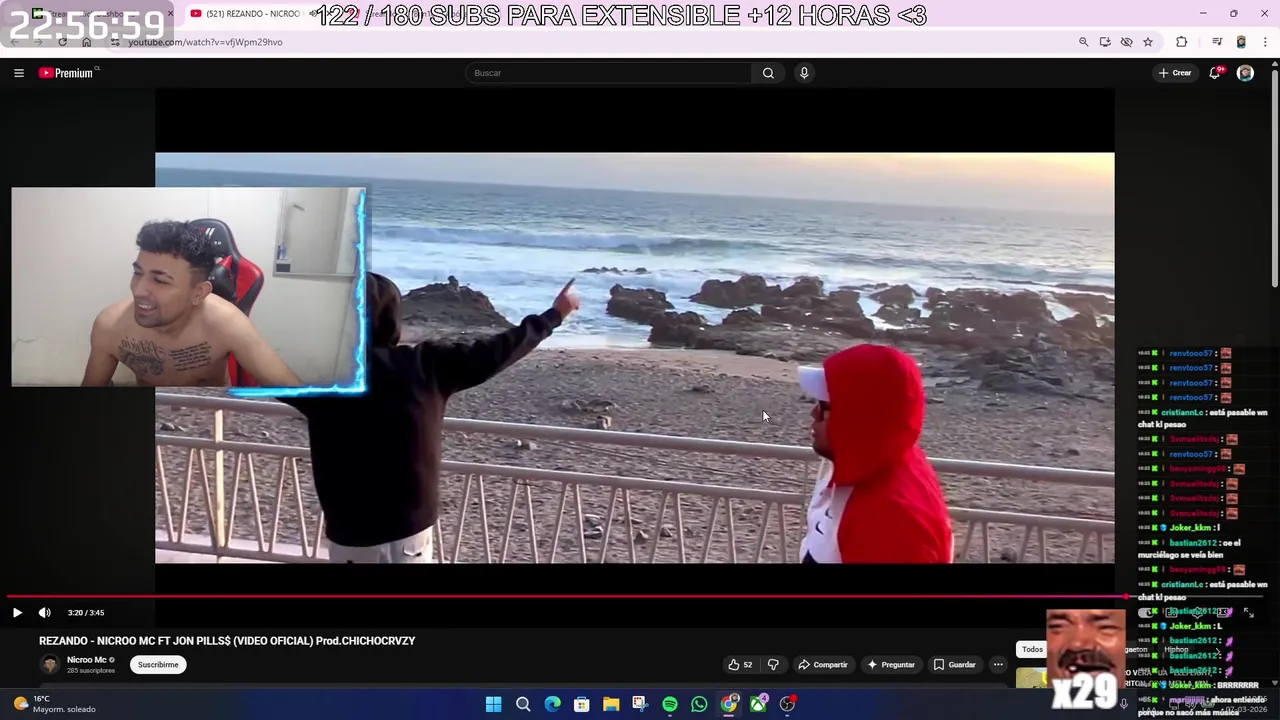The width and height of the screenshot is (1280, 720).
Task: Open the browser extensions puzzle icon
Action: [x=1182, y=42]
